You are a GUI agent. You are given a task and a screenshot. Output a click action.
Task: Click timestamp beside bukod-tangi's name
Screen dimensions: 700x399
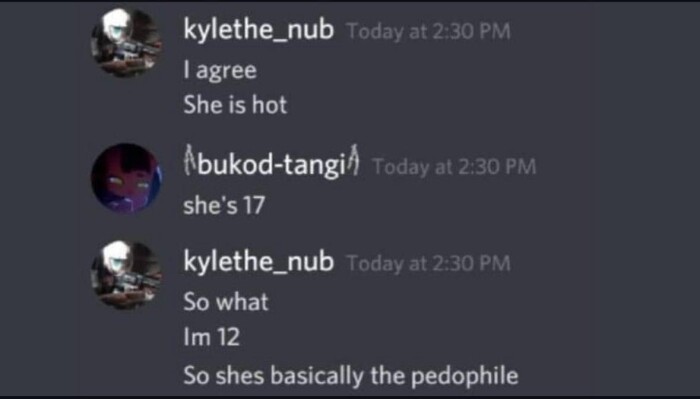tap(454, 166)
